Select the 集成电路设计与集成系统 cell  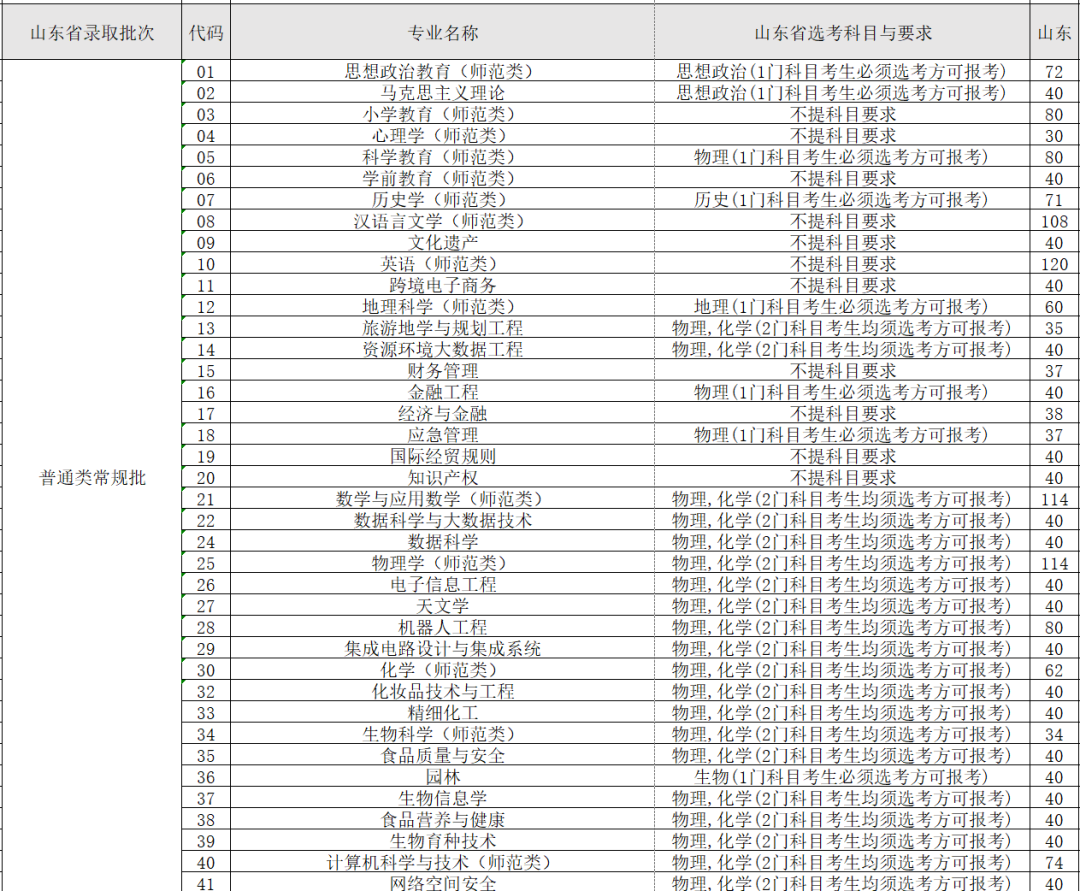point(442,647)
